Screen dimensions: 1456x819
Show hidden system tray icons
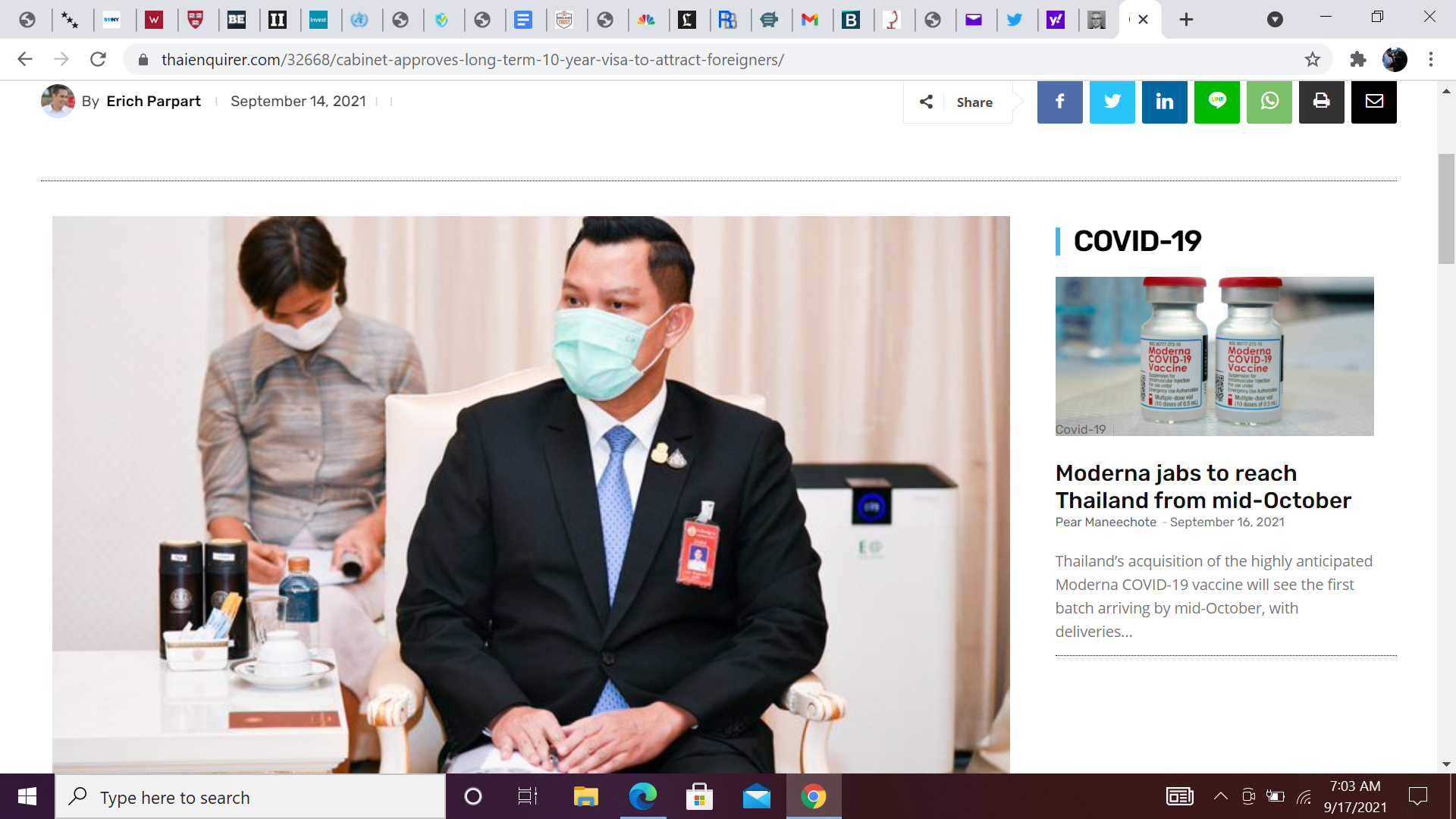[1220, 796]
